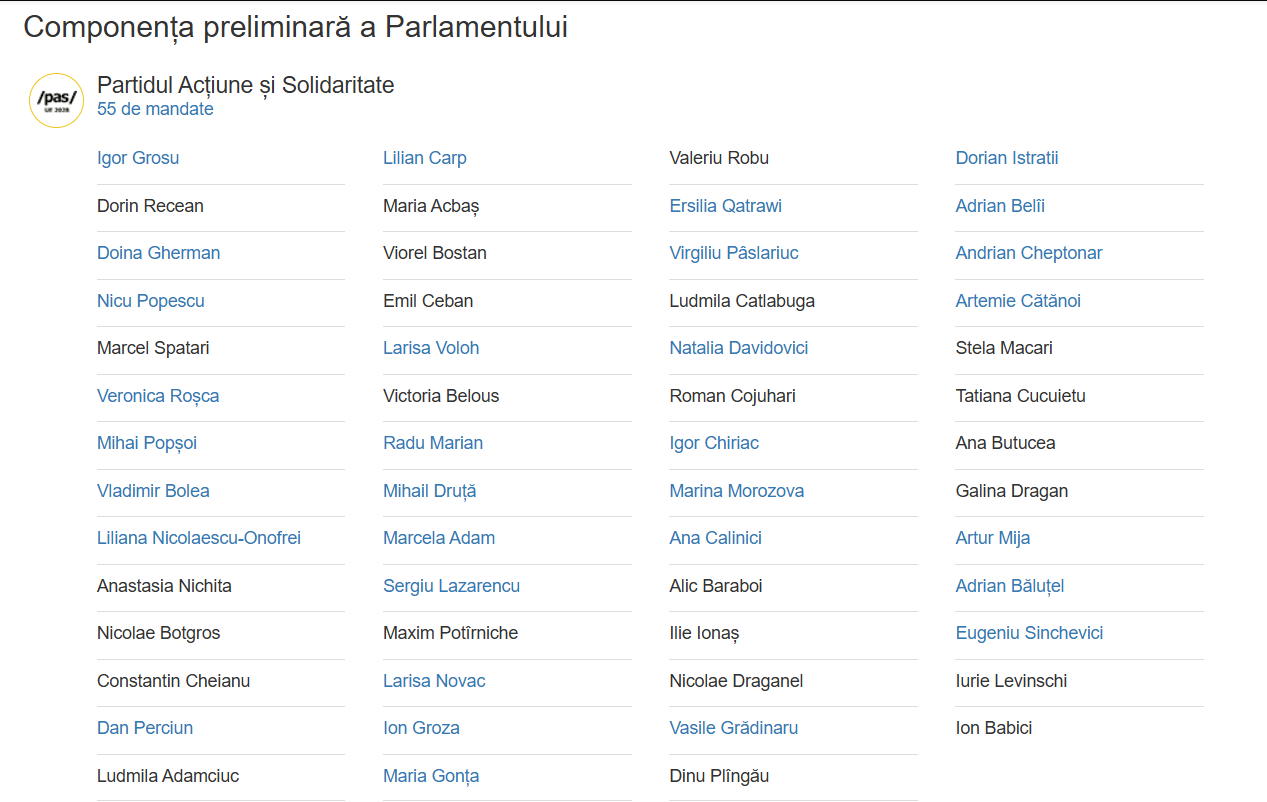Click the Dorian Istratii link

pos(1007,158)
